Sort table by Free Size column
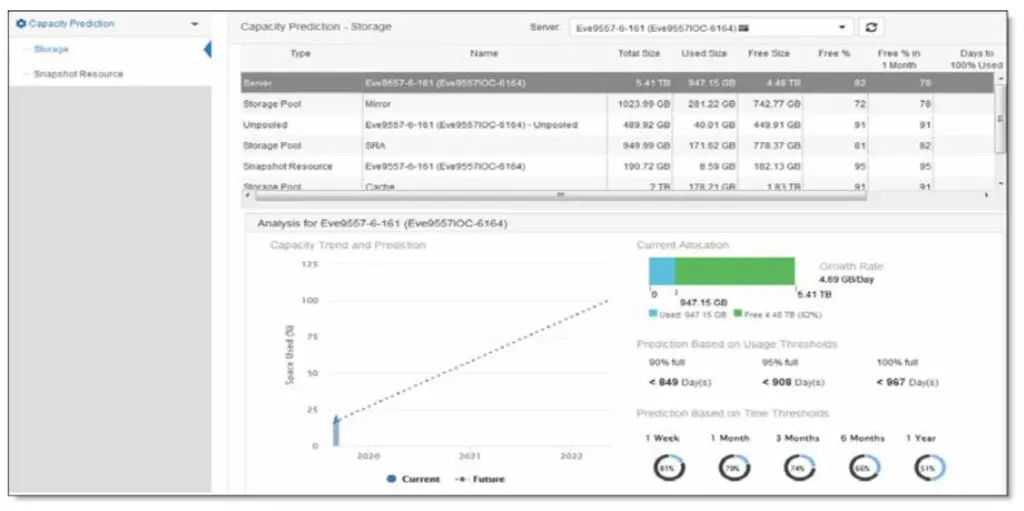The height and width of the screenshot is (511, 1024). (769, 54)
